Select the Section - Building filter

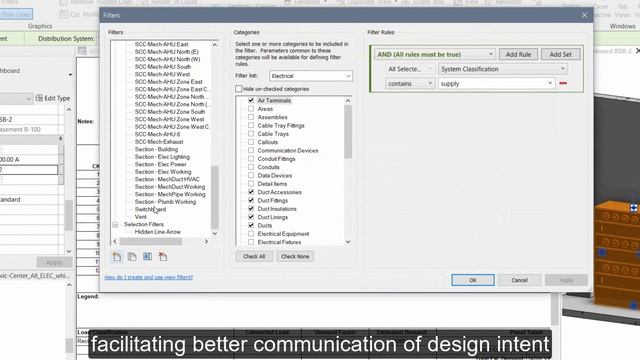(156, 149)
